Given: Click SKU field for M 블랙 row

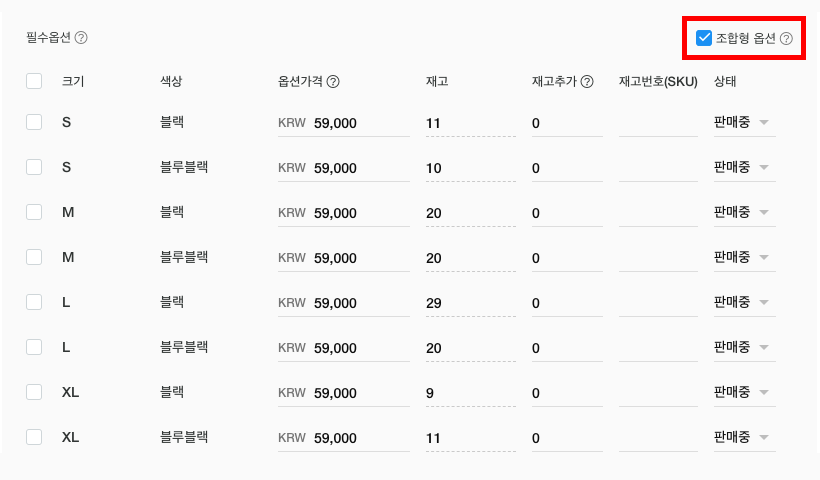Looking at the screenshot, I should (x=657, y=213).
